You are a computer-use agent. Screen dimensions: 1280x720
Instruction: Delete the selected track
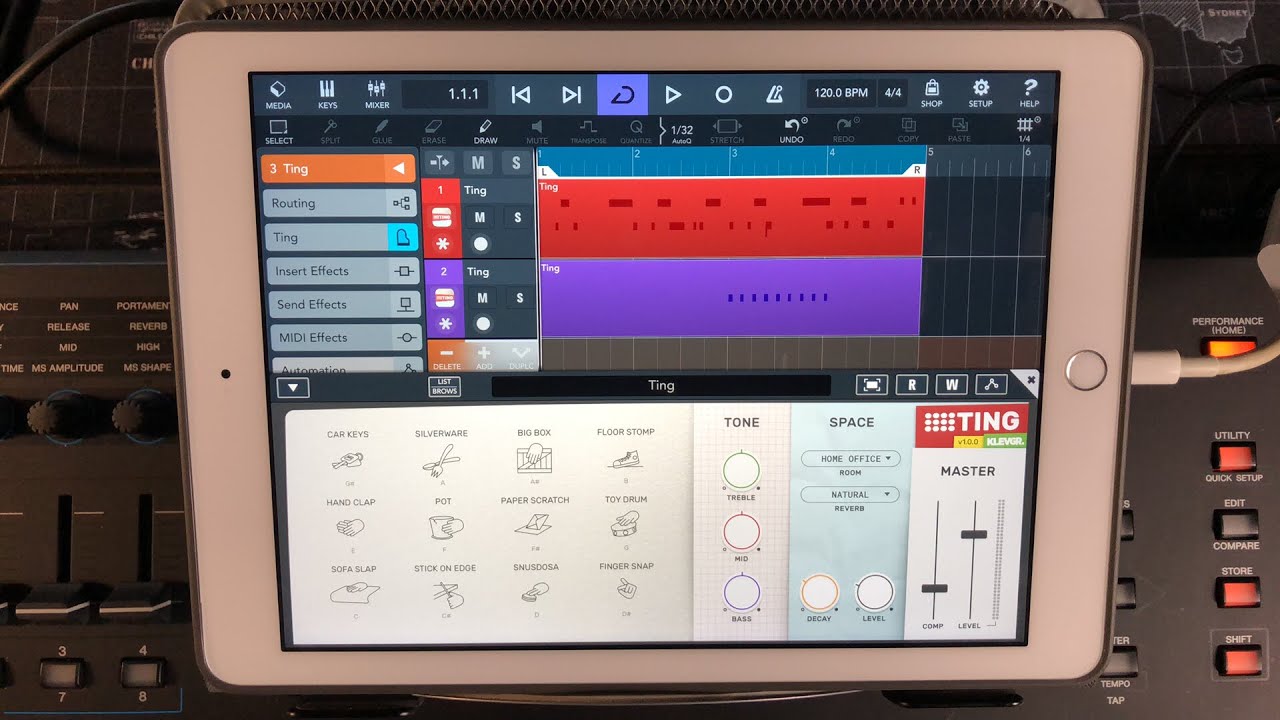coord(447,357)
